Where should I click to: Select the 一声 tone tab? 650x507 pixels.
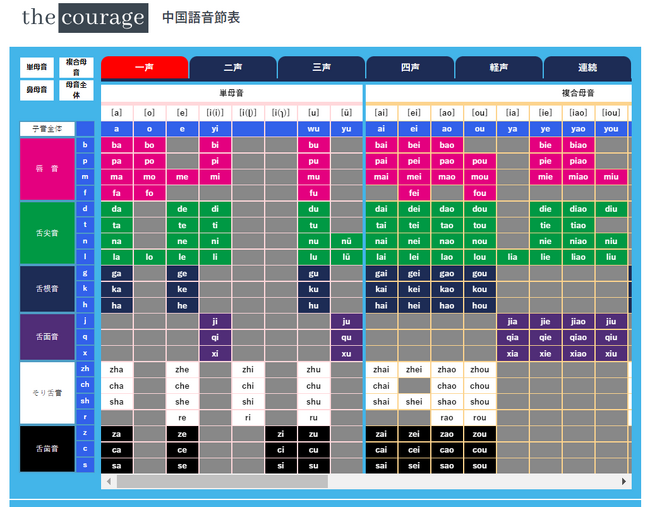[x=144, y=67]
